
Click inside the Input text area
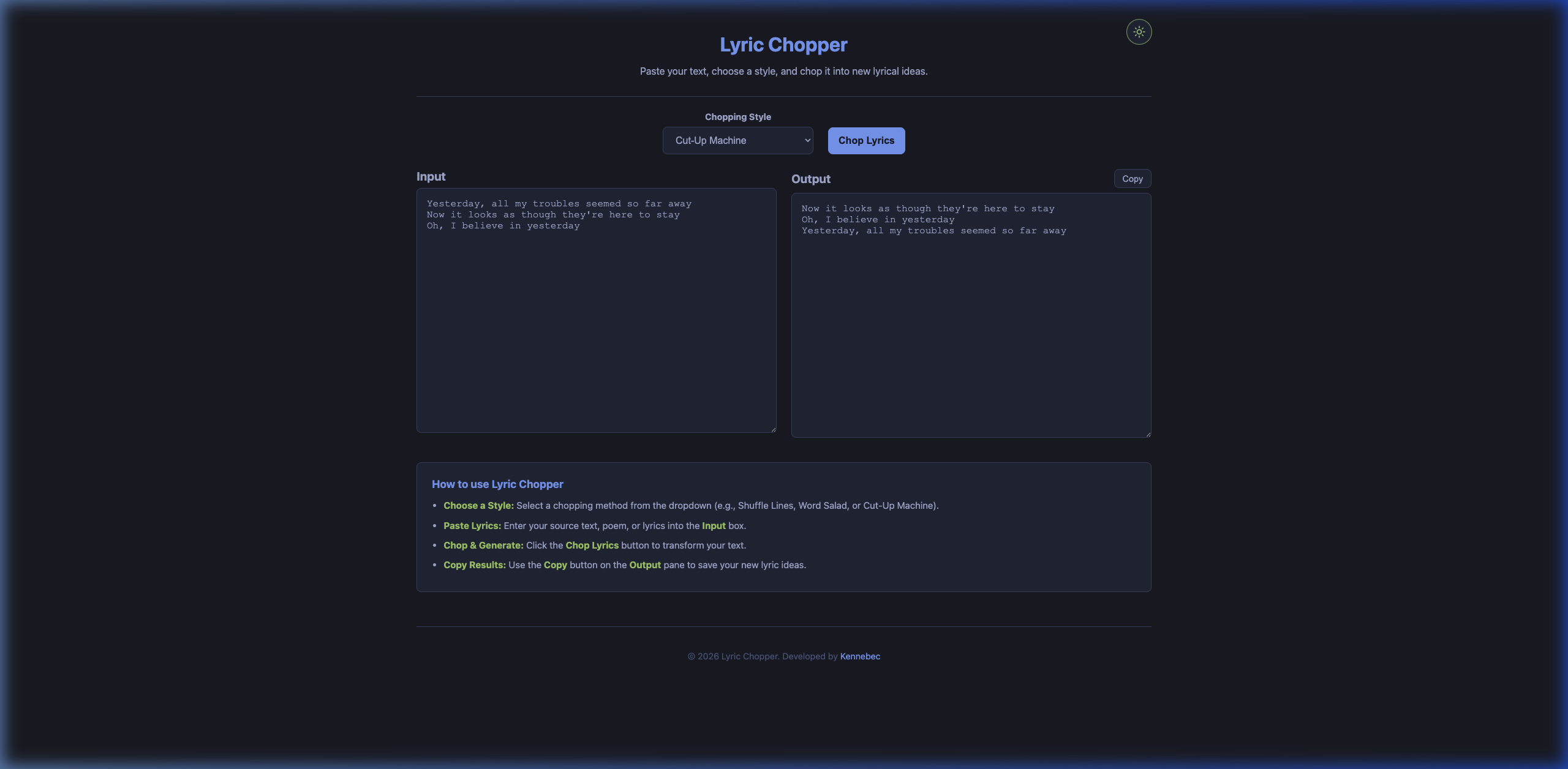click(596, 310)
